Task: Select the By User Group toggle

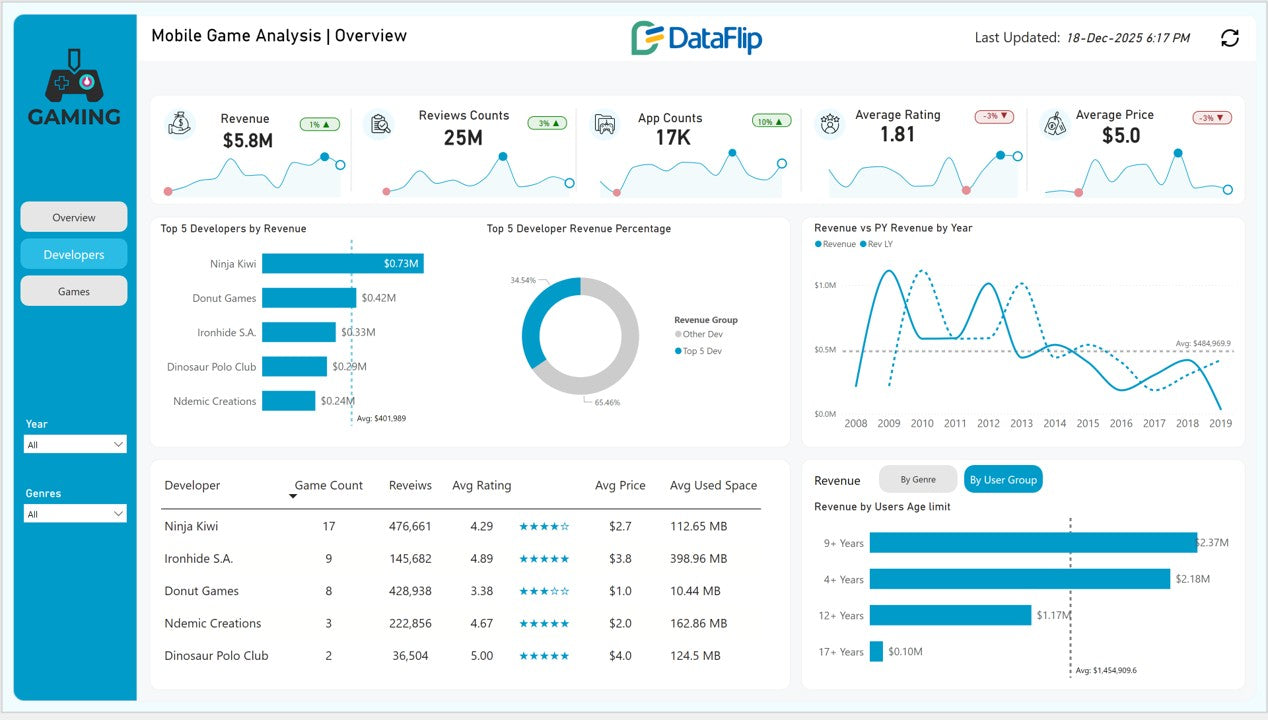Action: pyautogui.click(x=1002, y=480)
